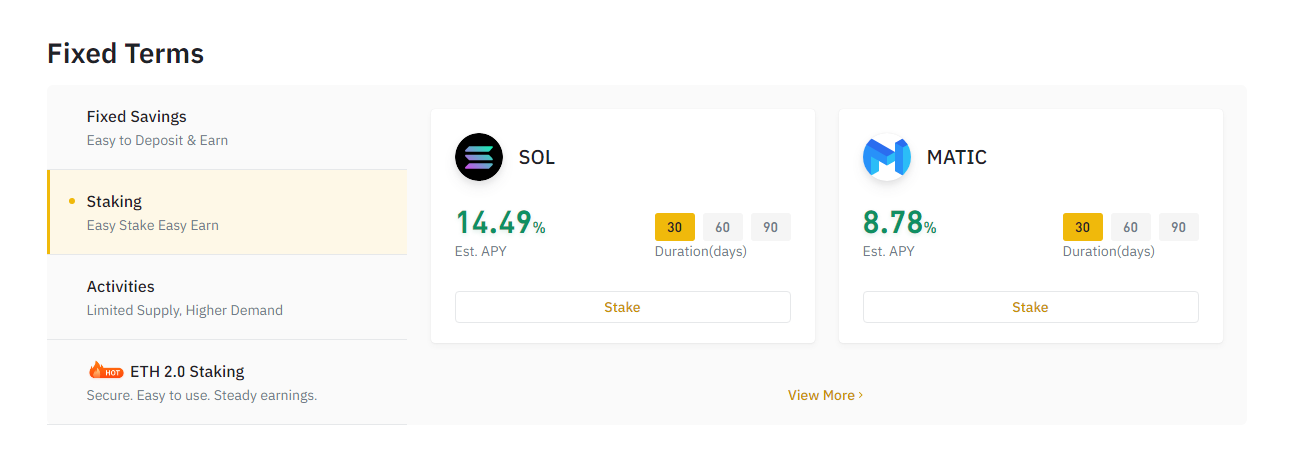Stake MATIC using its Stake button
The height and width of the screenshot is (463, 1294).
click(1031, 307)
